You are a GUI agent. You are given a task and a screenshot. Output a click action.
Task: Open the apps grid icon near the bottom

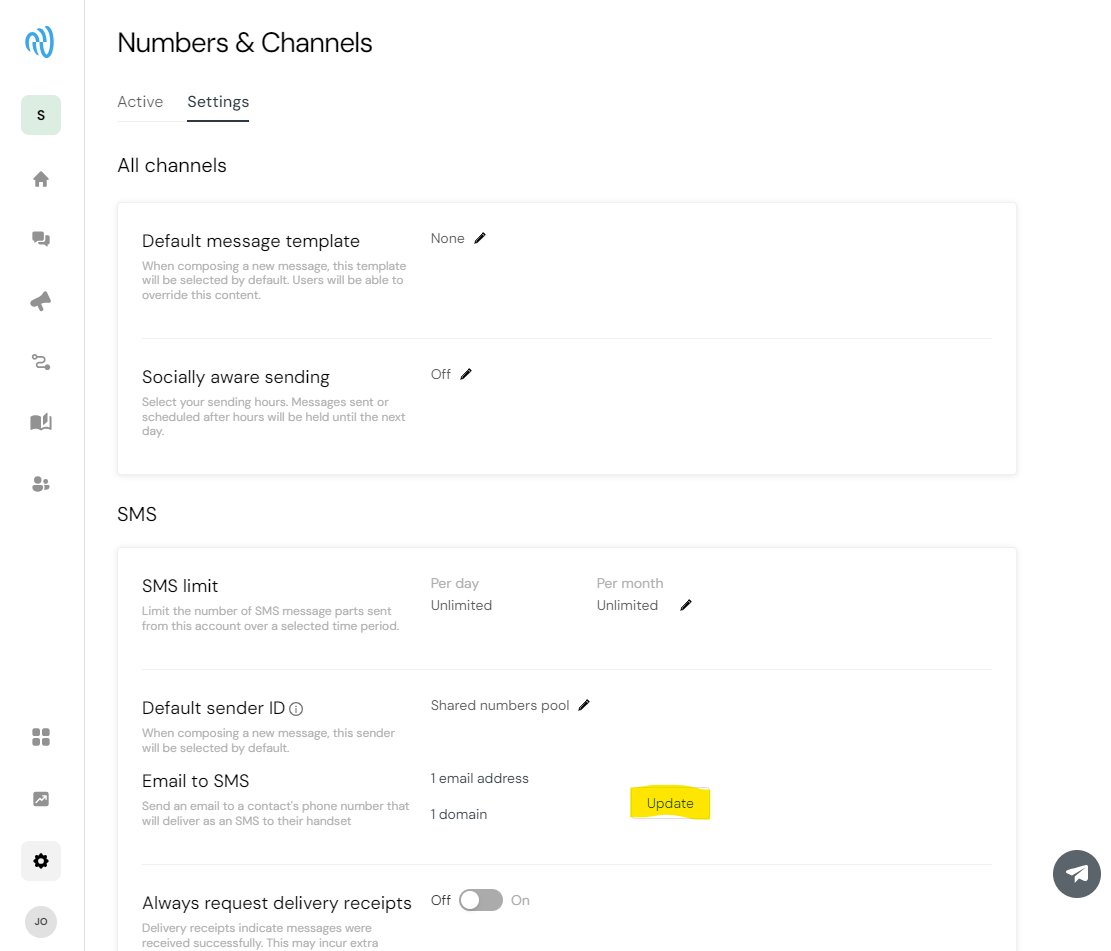tap(40, 737)
